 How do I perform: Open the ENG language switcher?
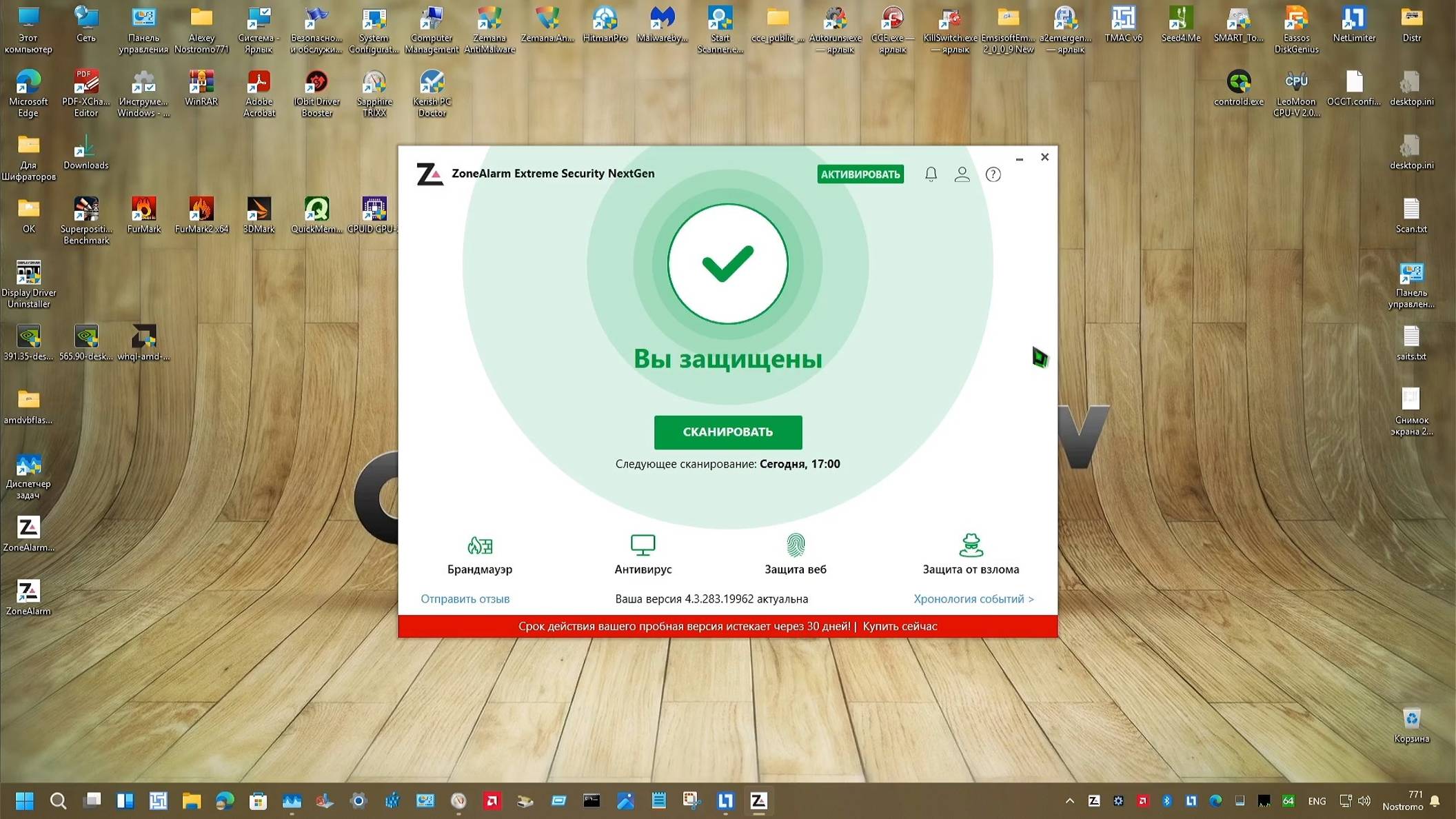[x=1316, y=801]
